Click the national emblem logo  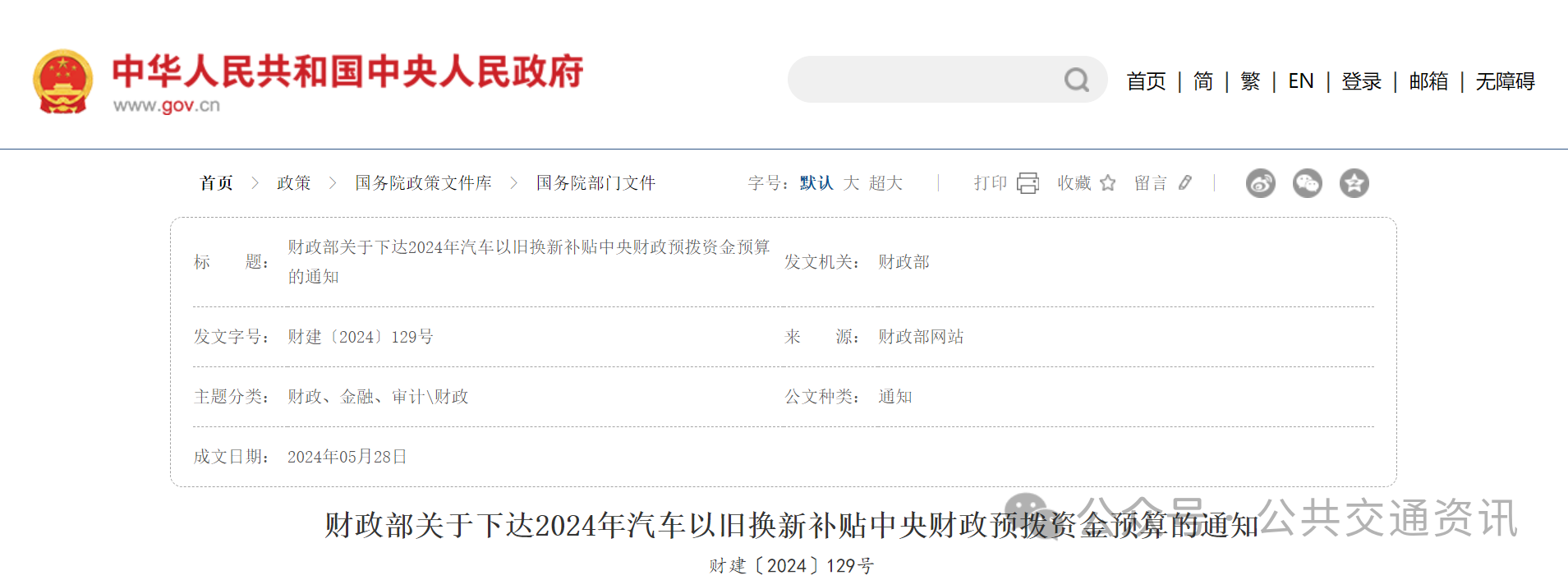(x=62, y=81)
